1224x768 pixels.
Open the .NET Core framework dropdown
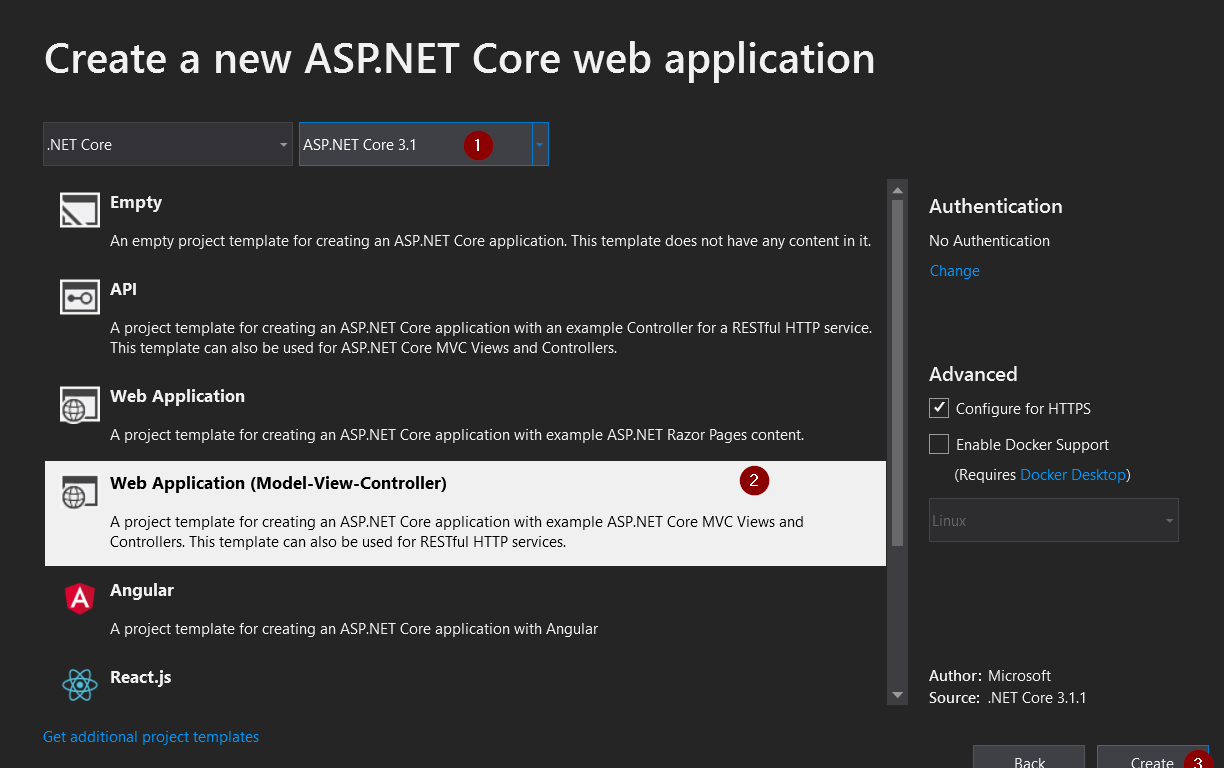click(168, 144)
